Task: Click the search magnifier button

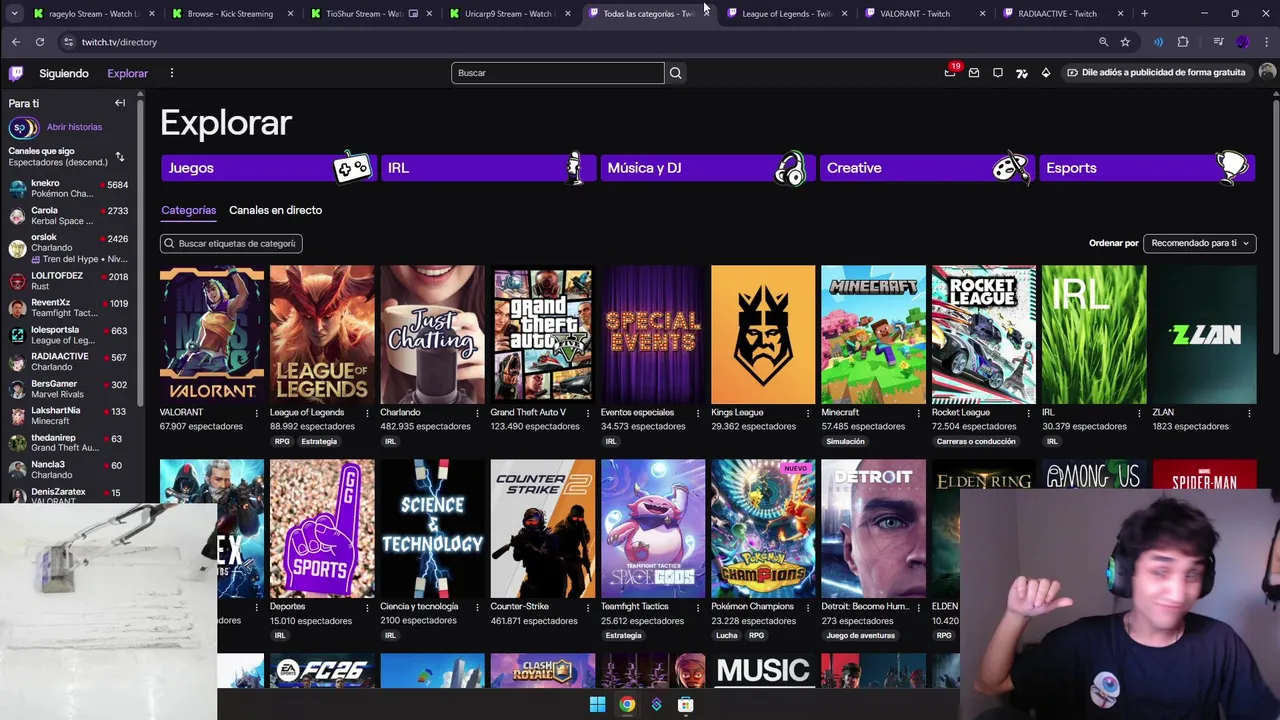Action: point(676,73)
